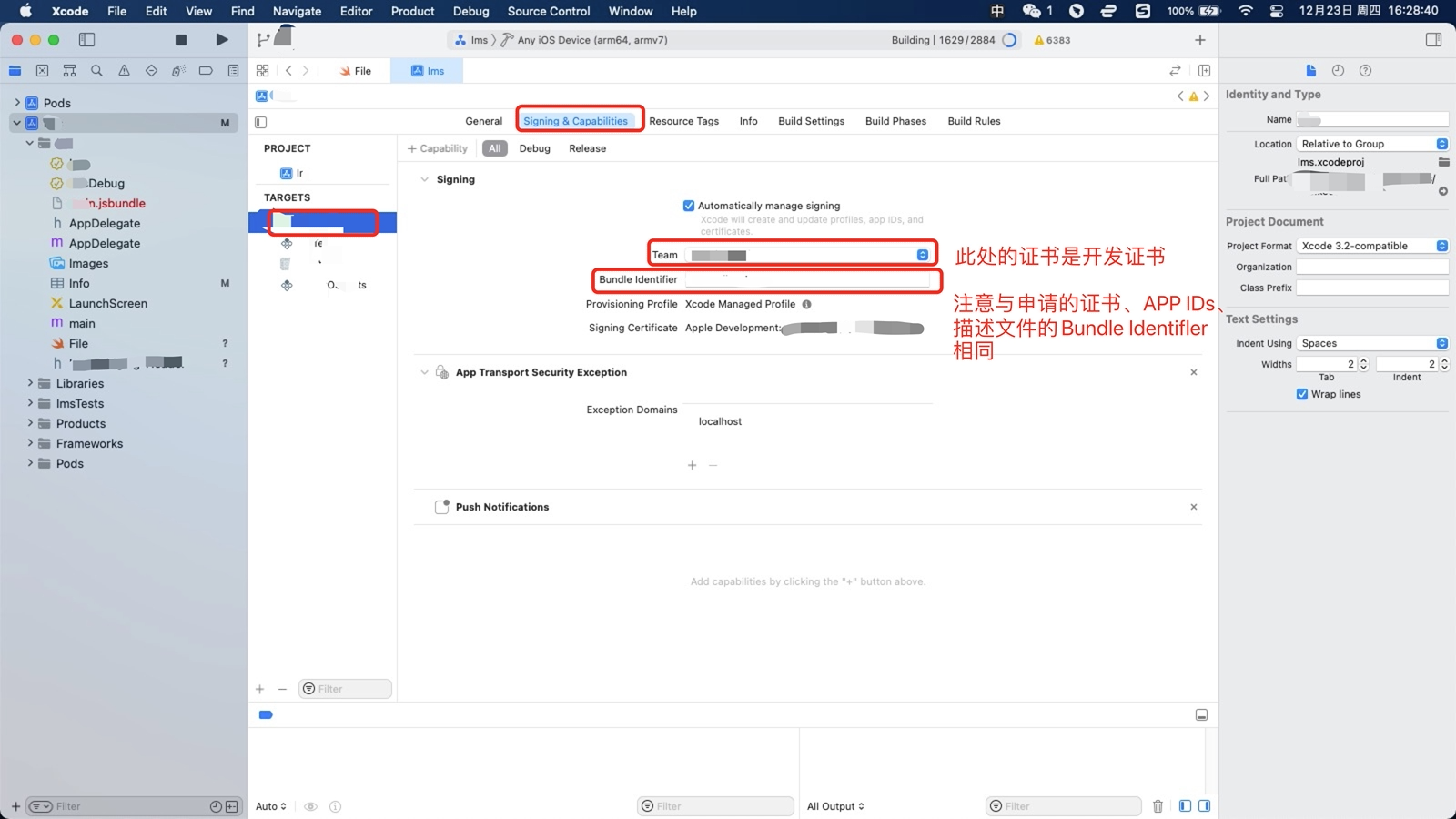The height and width of the screenshot is (819, 1456).
Task: Open the Indent Using Spaces dropdown
Action: [x=1372, y=343]
